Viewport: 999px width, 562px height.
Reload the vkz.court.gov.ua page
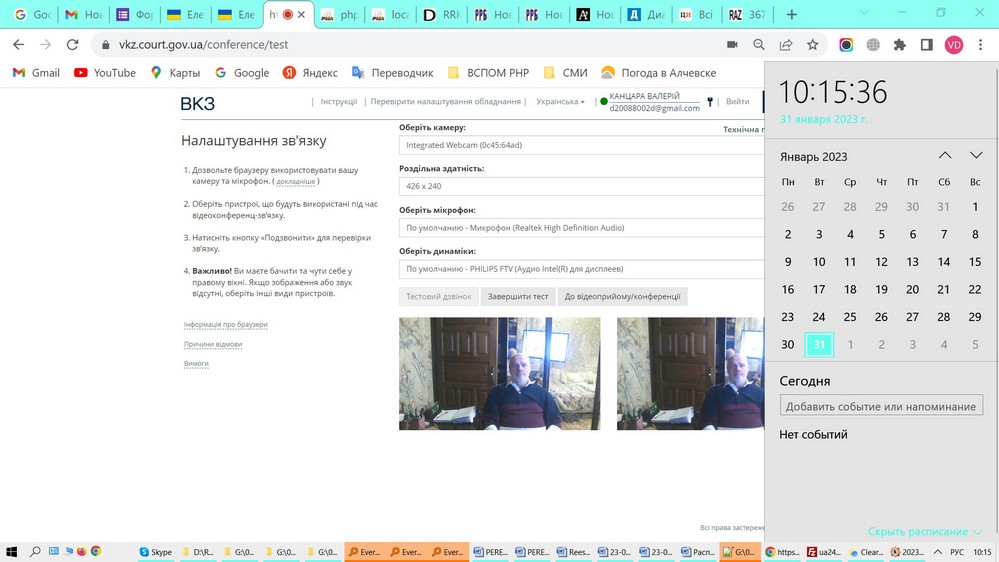pos(73,45)
